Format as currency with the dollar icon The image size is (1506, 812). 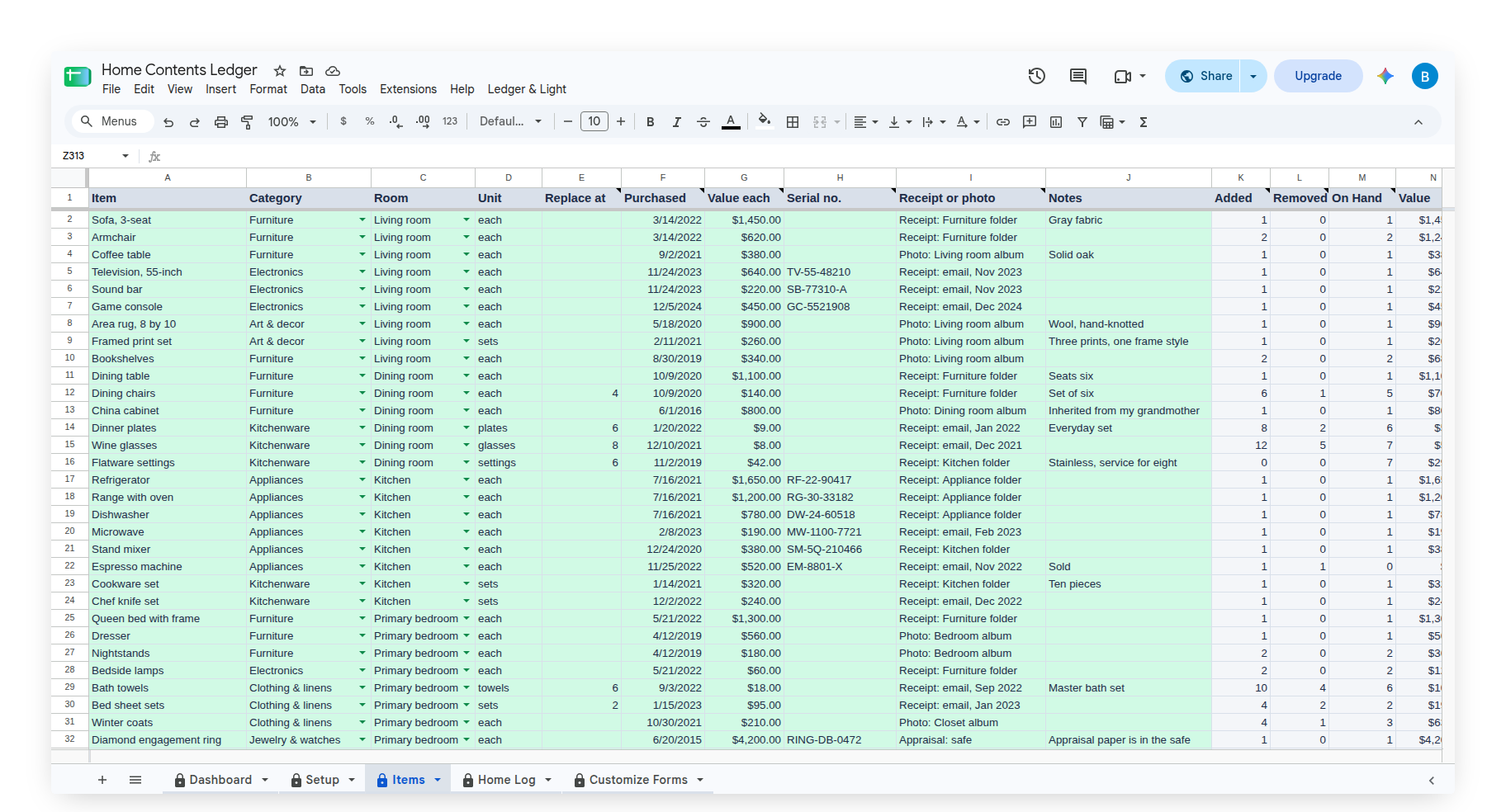(x=343, y=121)
